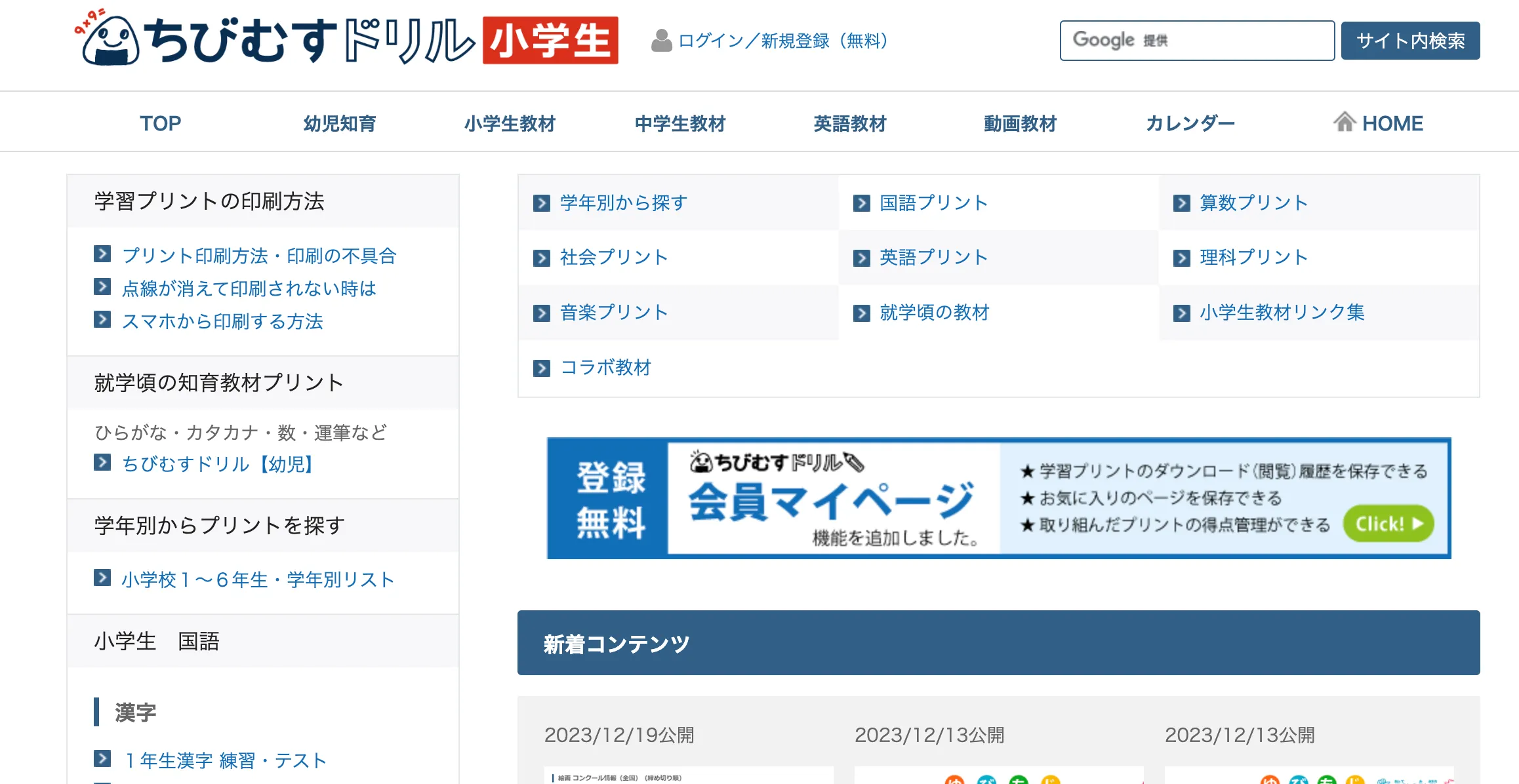Click the user silhouette login icon
Viewport: 1519px width, 784px height.
coord(661,41)
